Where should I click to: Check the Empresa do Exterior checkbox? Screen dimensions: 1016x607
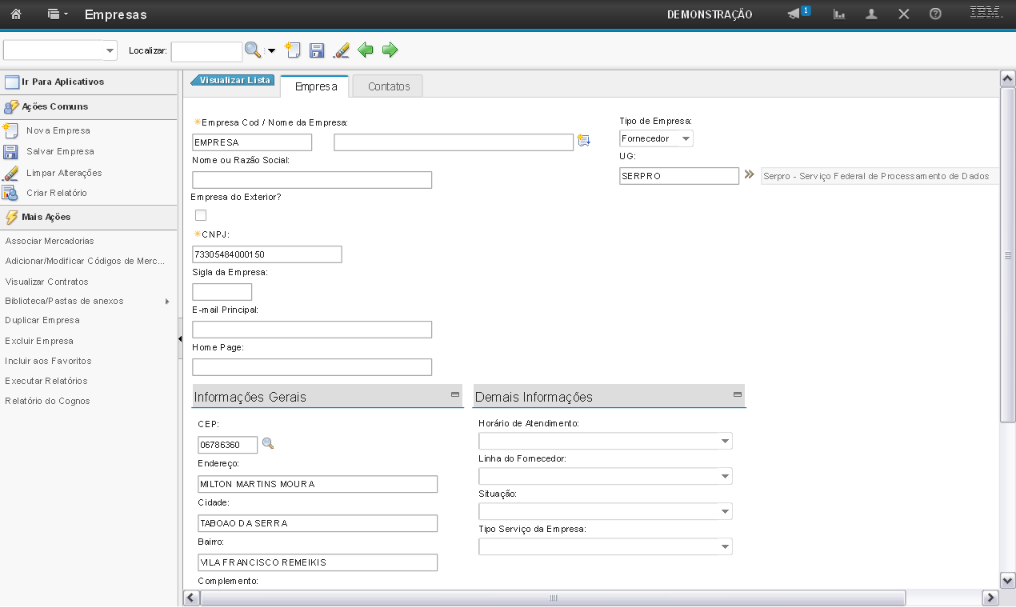click(x=201, y=215)
